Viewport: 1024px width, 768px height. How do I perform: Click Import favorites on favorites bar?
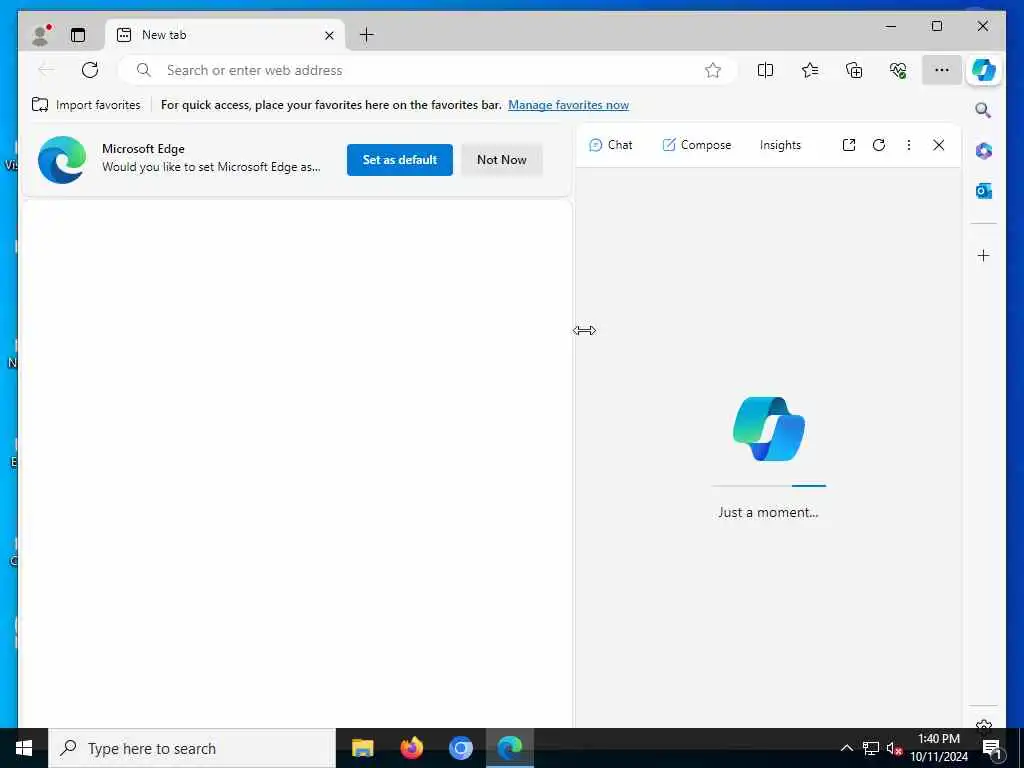point(86,105)
